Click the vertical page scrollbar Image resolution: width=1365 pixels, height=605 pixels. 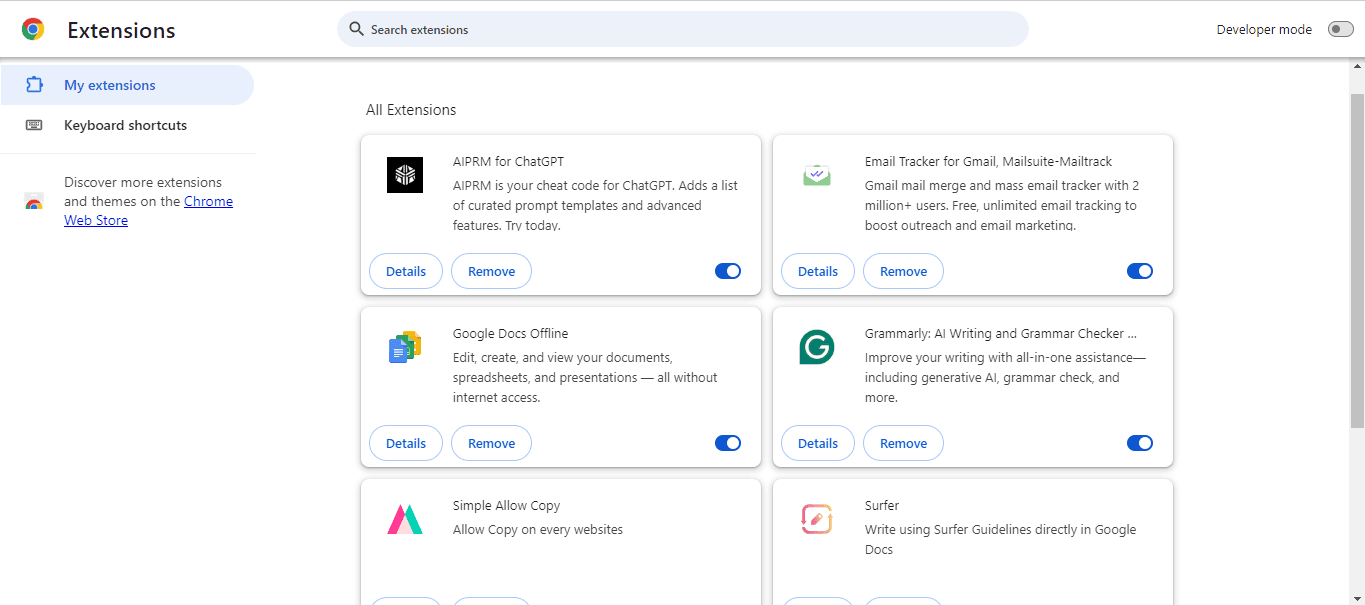click(1357, 260)
